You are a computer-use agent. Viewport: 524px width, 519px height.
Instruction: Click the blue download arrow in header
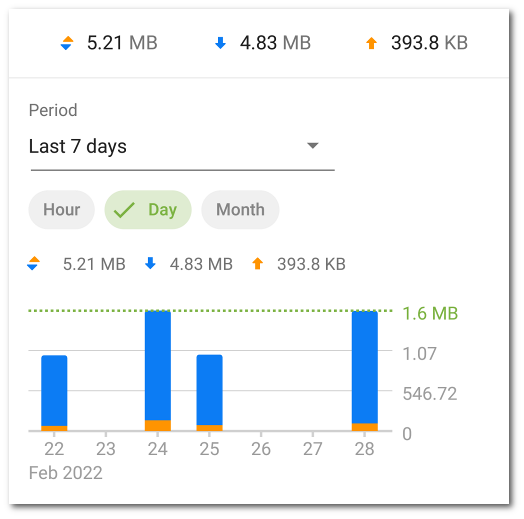(x=220, y=43)
